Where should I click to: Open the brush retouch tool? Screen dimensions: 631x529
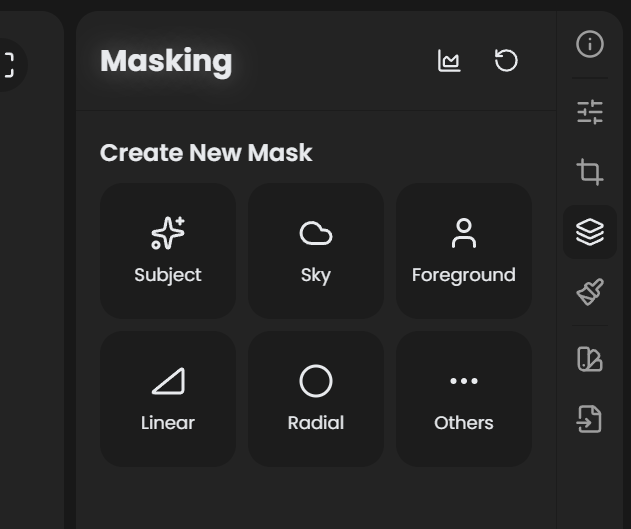pyautogui.click(x=590, y=292)
